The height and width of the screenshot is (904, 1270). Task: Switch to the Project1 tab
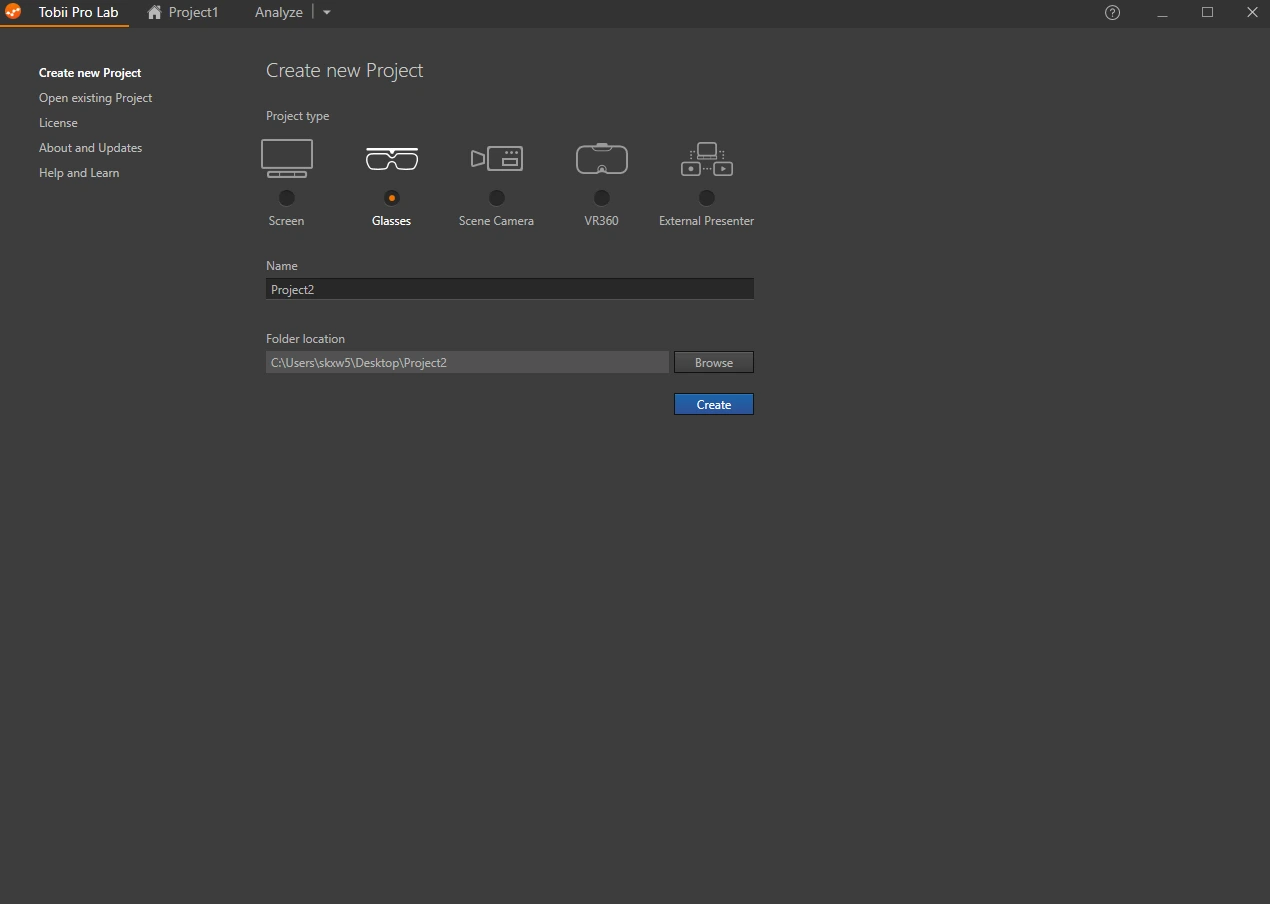click(x=193, y=12)
